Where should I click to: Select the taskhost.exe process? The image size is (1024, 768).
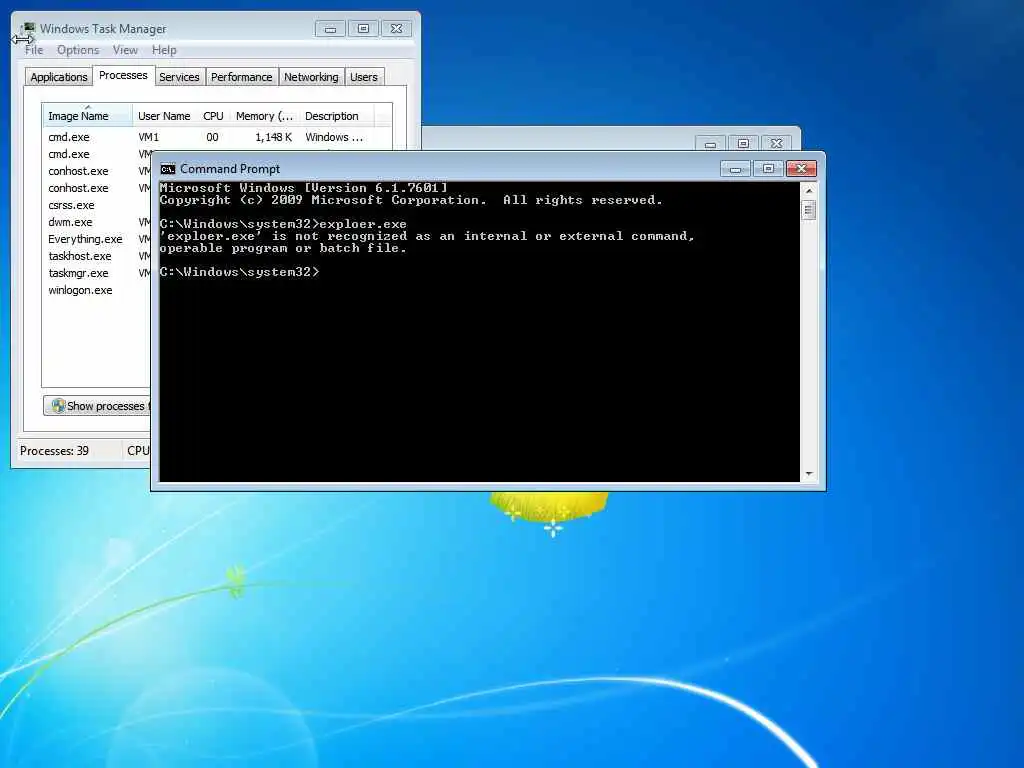(x=97, y=256)
